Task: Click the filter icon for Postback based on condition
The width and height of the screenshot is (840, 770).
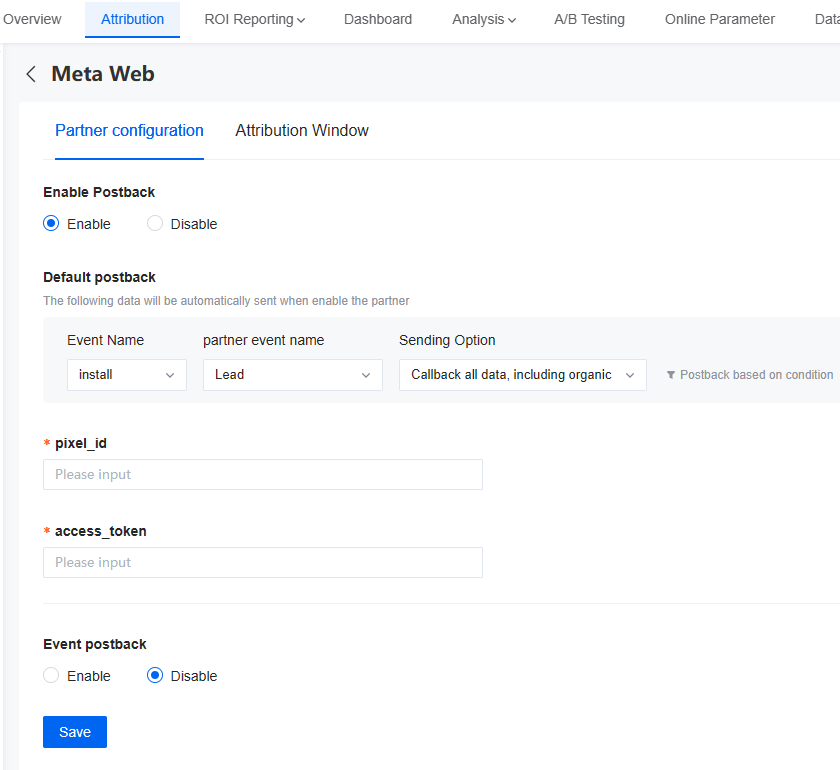Action: (x=670, y=375)
